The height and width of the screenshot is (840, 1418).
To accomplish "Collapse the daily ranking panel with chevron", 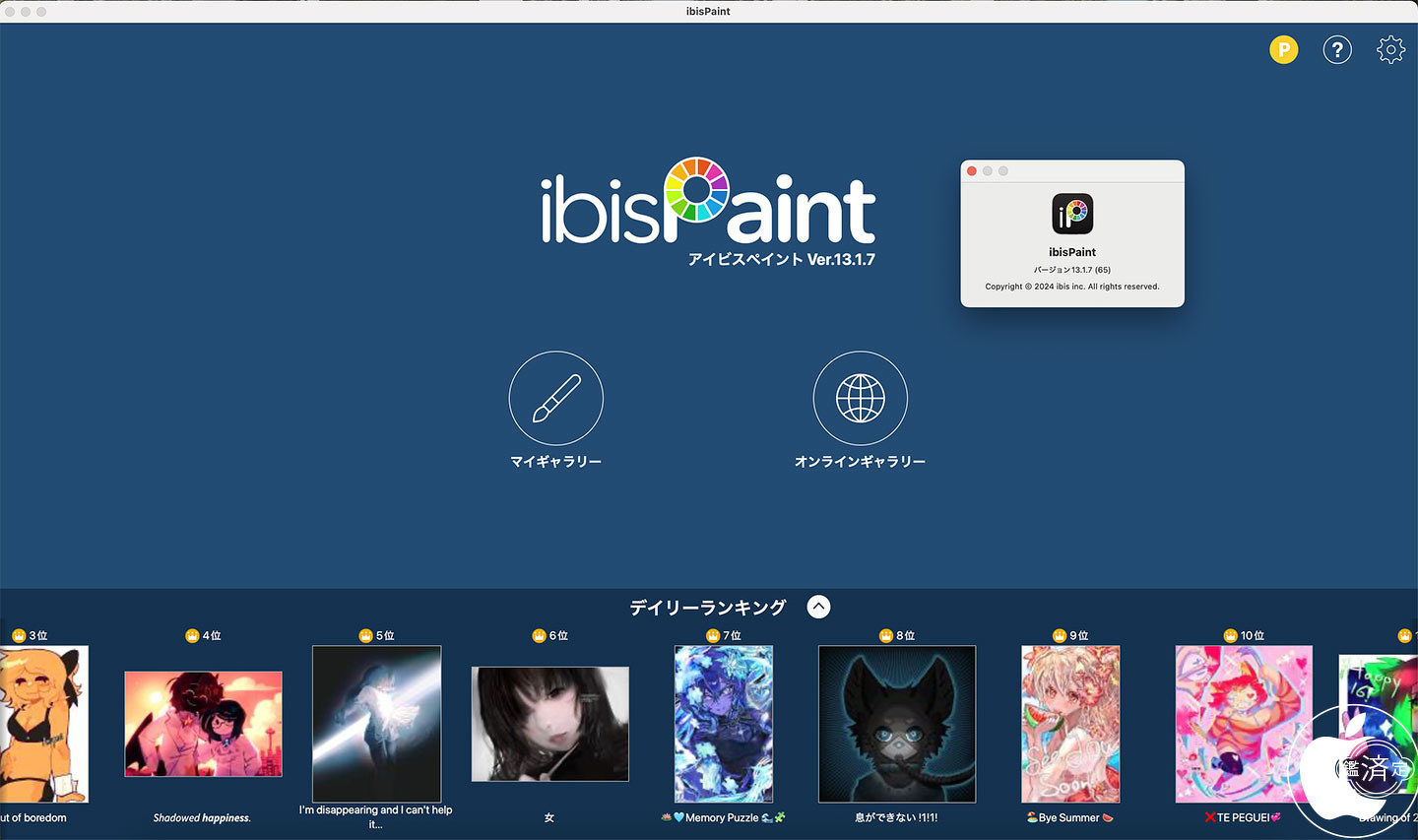I will [818, 607].
